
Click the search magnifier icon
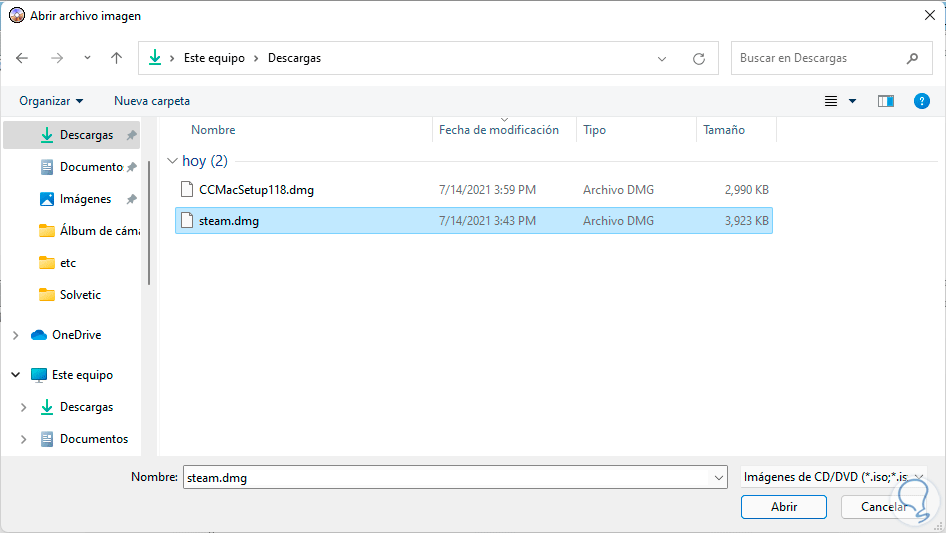912,58
